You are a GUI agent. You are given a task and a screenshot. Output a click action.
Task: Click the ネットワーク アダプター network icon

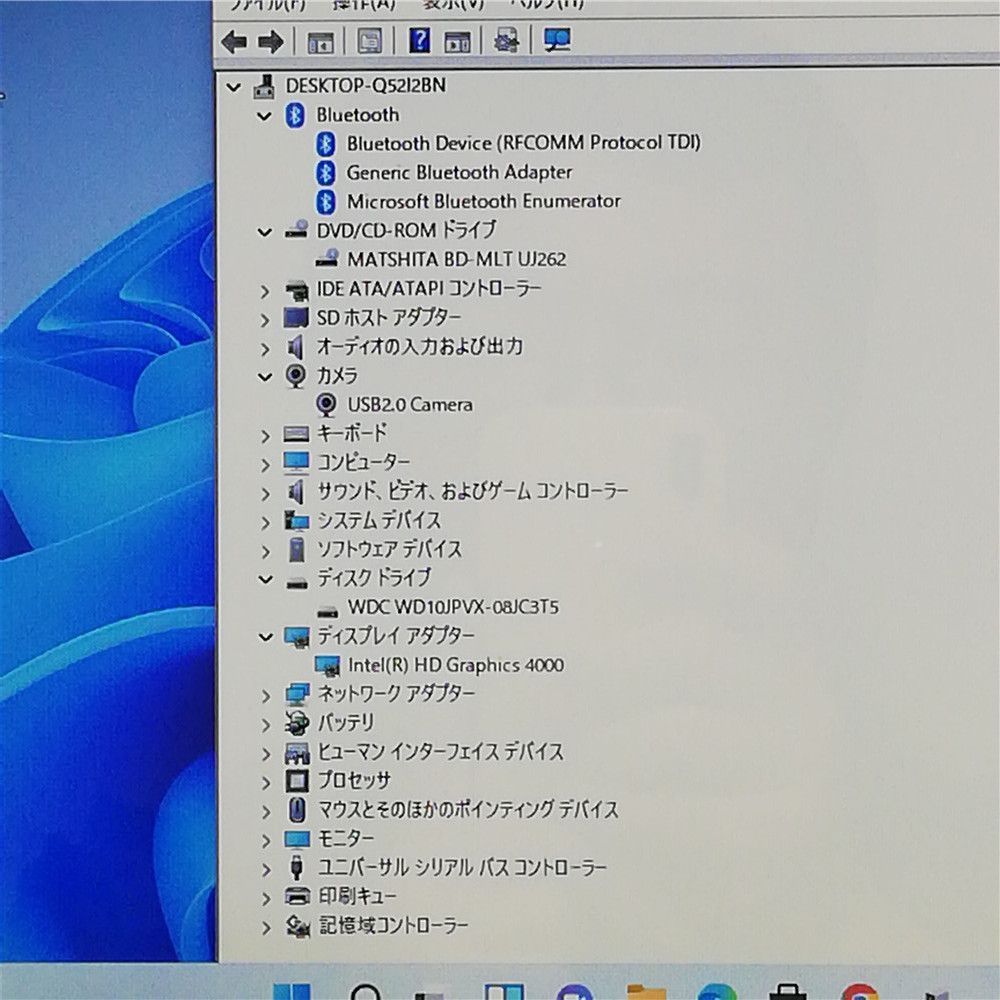click(x=297, y=695)
